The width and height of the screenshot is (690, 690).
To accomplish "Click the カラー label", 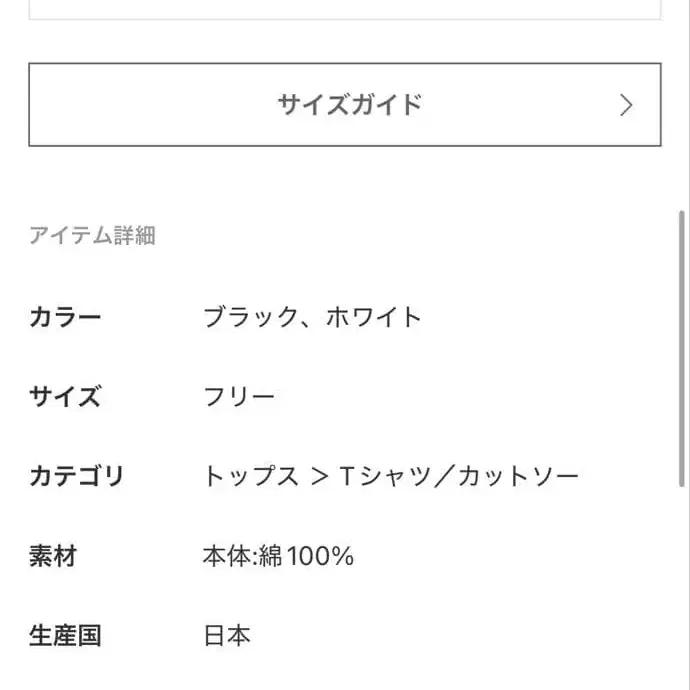I will tap(65, 318).
